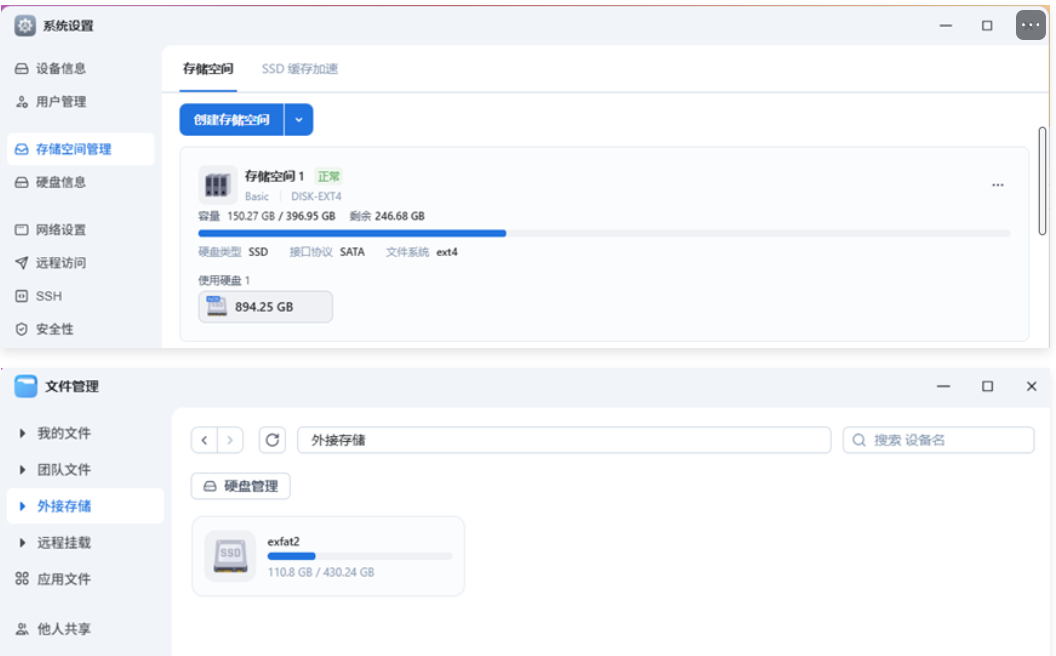Click the 用户管理 person icon
This screenshot has width=1056, height=656.
click(x=22, y=102)
